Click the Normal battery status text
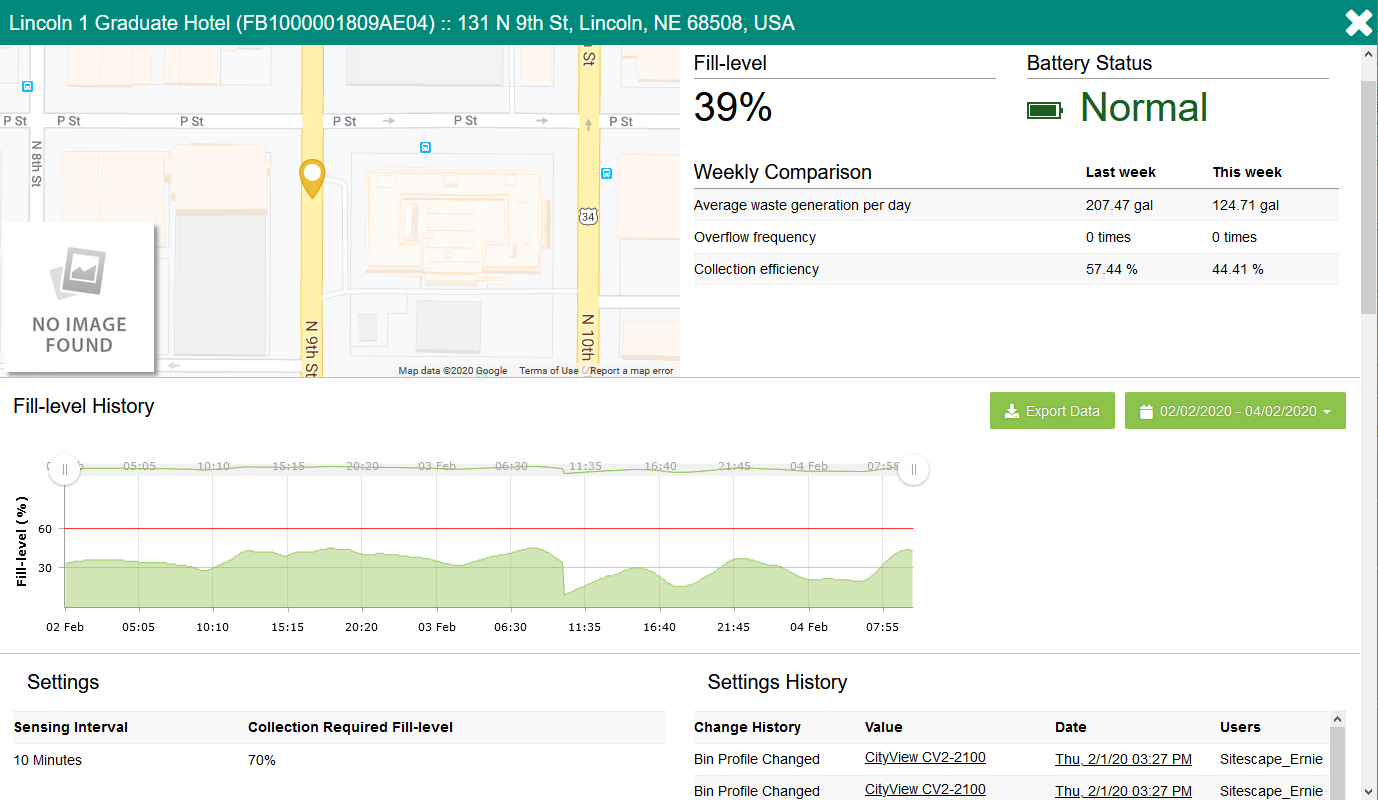This screenshot has height=800, width=1378. tap(1144, 107)
